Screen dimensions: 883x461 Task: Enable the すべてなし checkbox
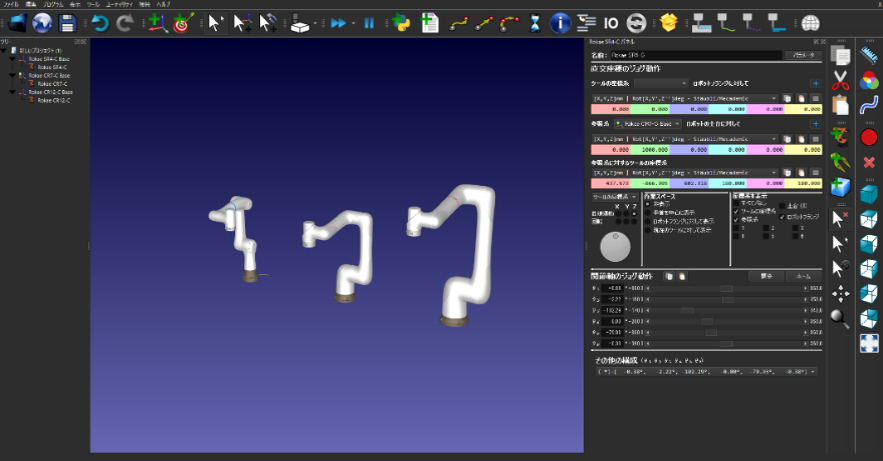click(x=736, y=204)
